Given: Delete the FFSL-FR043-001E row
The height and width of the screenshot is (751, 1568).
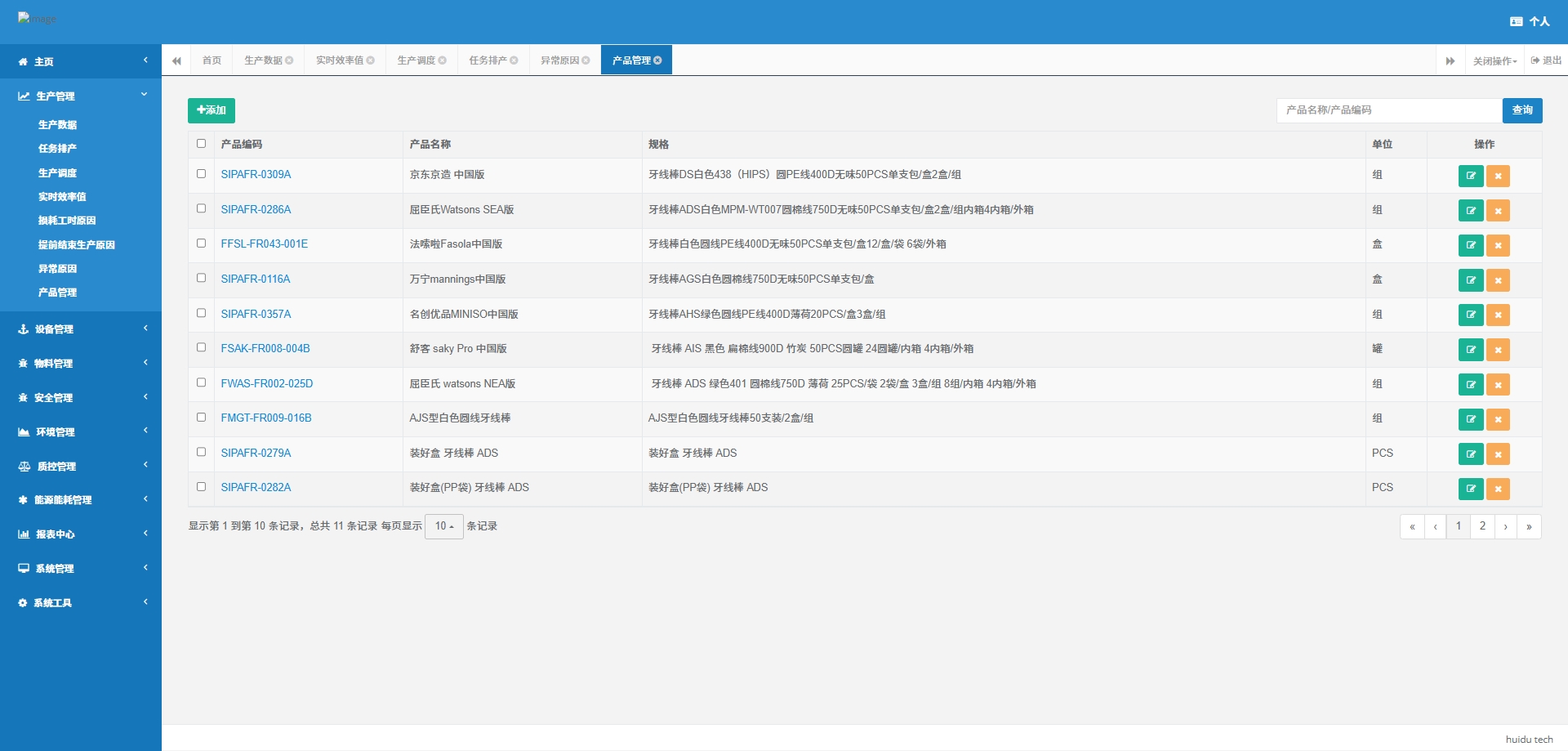Looking at the screenshot, I should click(1498, 245).
